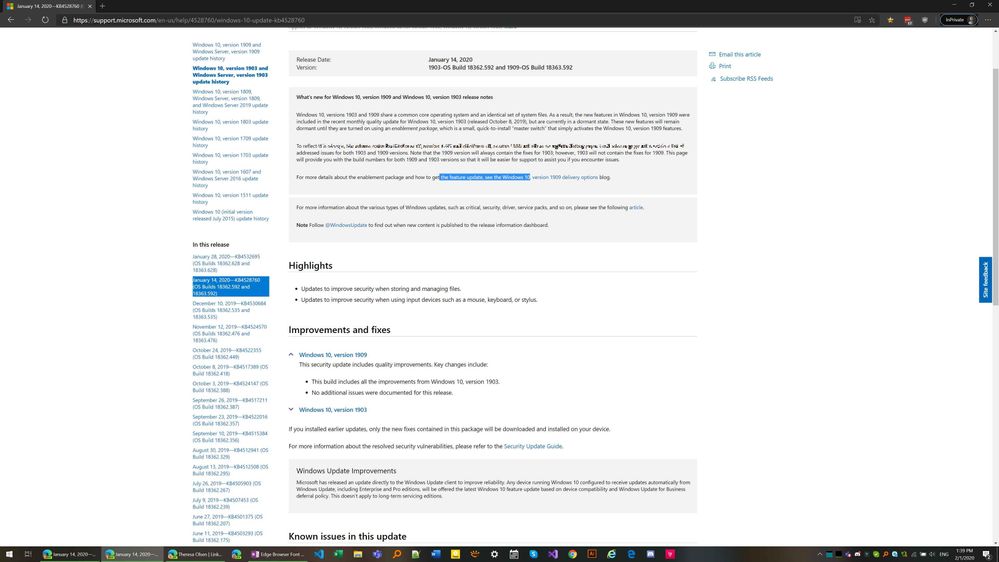Open August 30, 2019 KB4512941 release

click(x=230, y=453)
